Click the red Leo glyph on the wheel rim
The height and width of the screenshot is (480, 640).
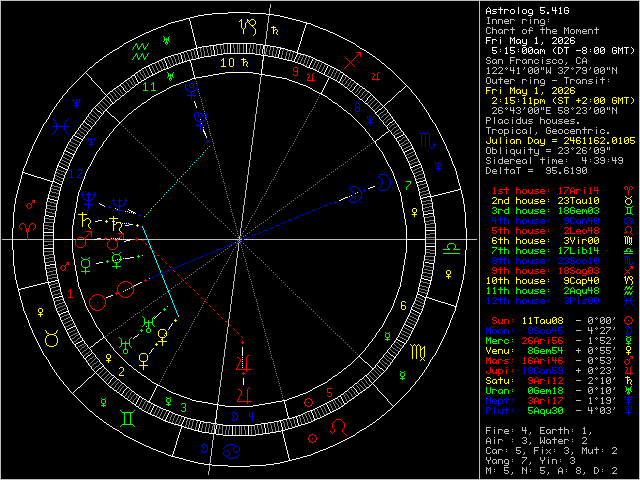[x=338, y=427]
